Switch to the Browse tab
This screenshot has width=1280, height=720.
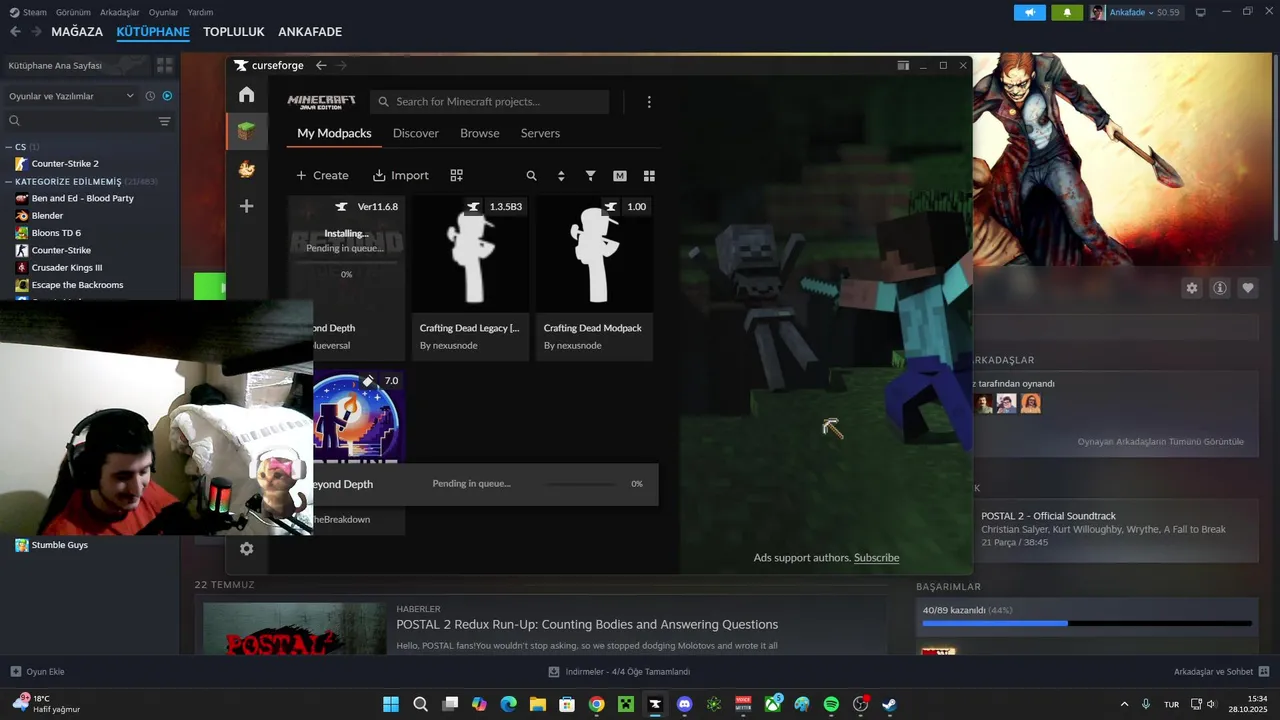coord(480,133)
